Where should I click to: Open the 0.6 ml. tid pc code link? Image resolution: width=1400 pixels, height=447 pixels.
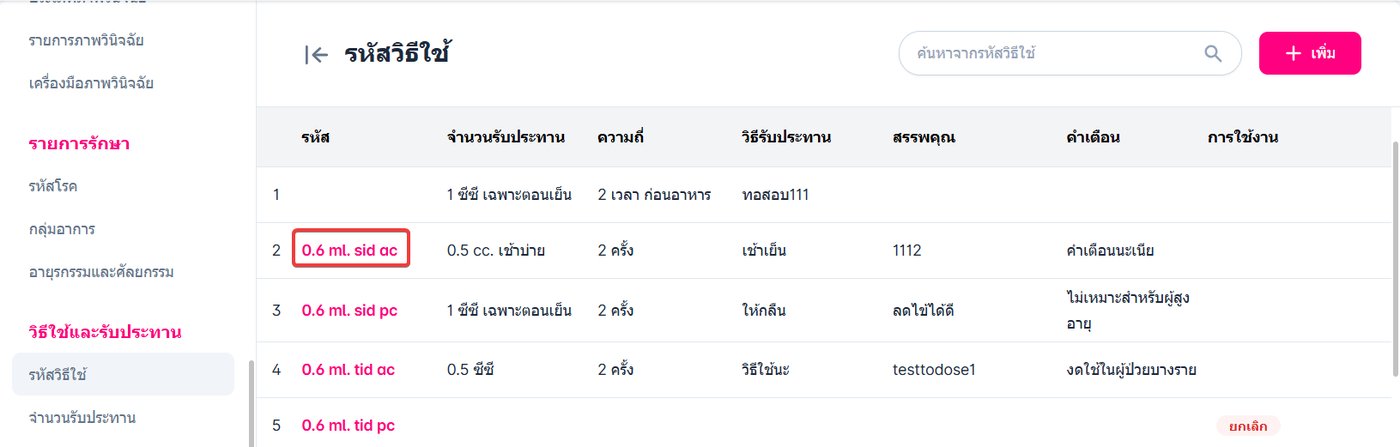click(x=348, y=426)
